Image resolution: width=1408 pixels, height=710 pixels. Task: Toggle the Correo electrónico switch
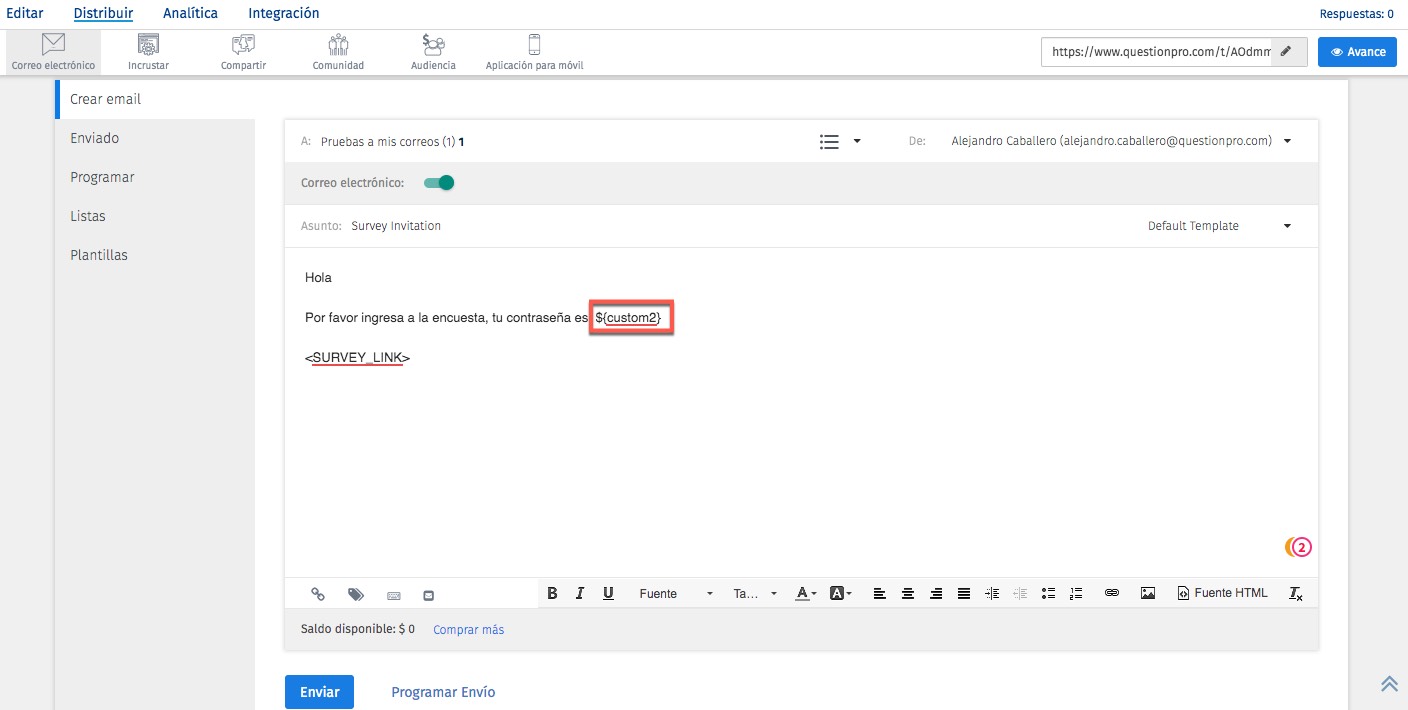[x=439, y=183]
